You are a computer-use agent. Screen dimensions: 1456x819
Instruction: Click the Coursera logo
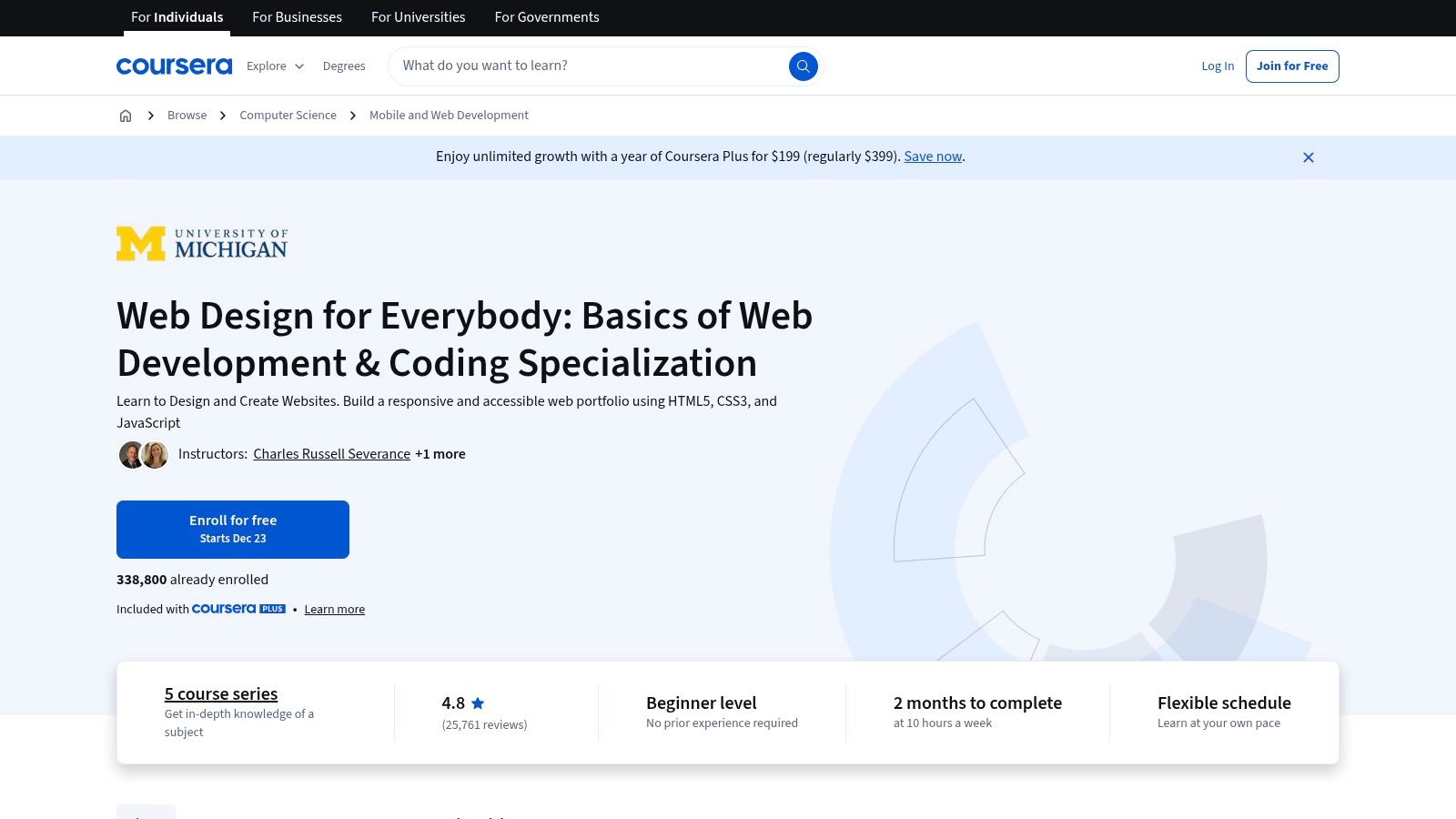[174, 66]
